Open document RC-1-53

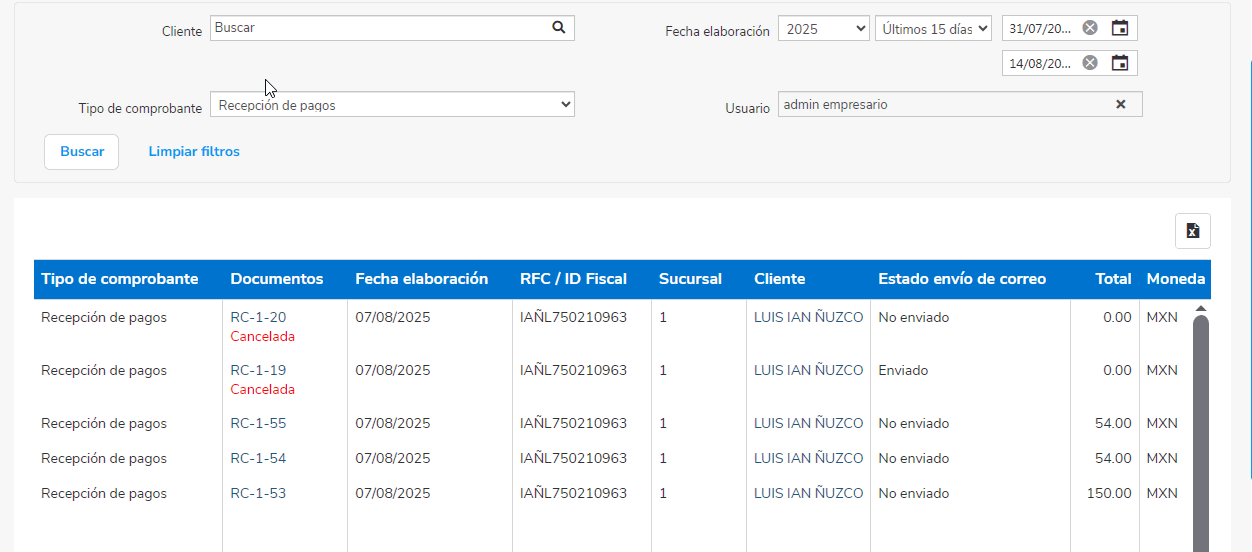[258, 493]
